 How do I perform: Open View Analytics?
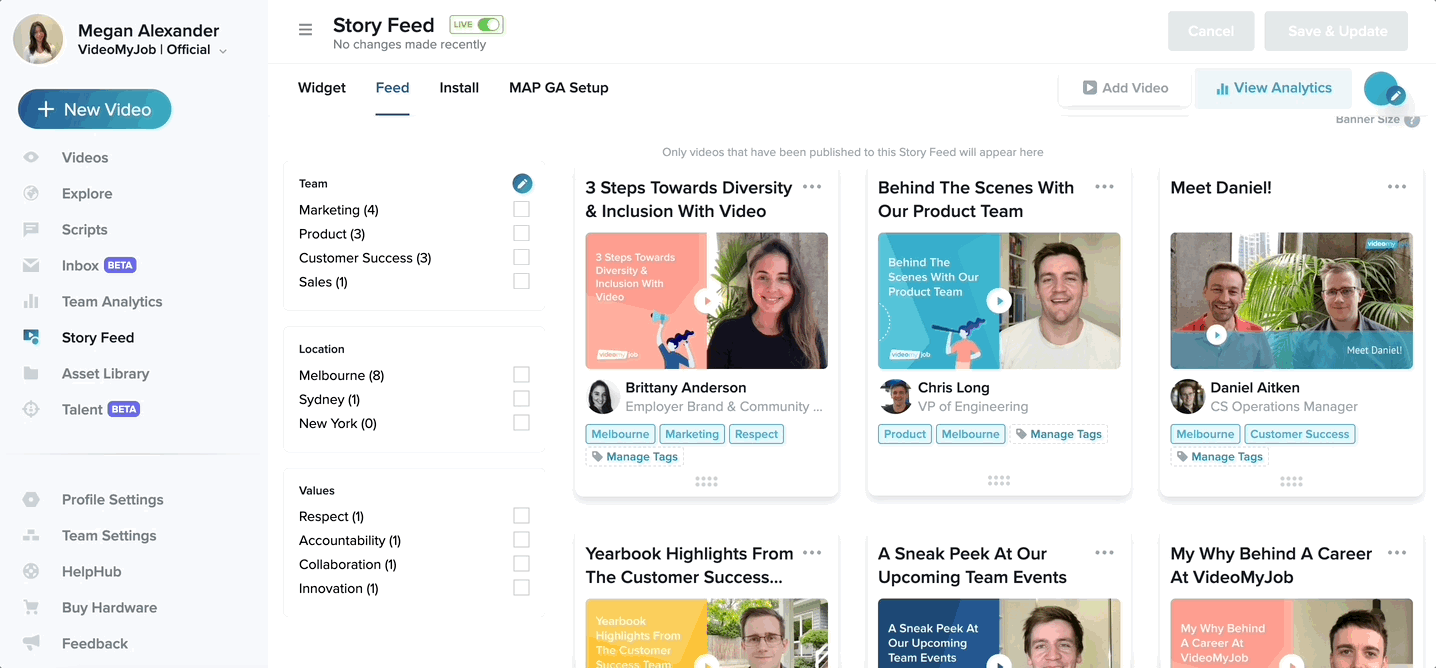point(1273,88)
